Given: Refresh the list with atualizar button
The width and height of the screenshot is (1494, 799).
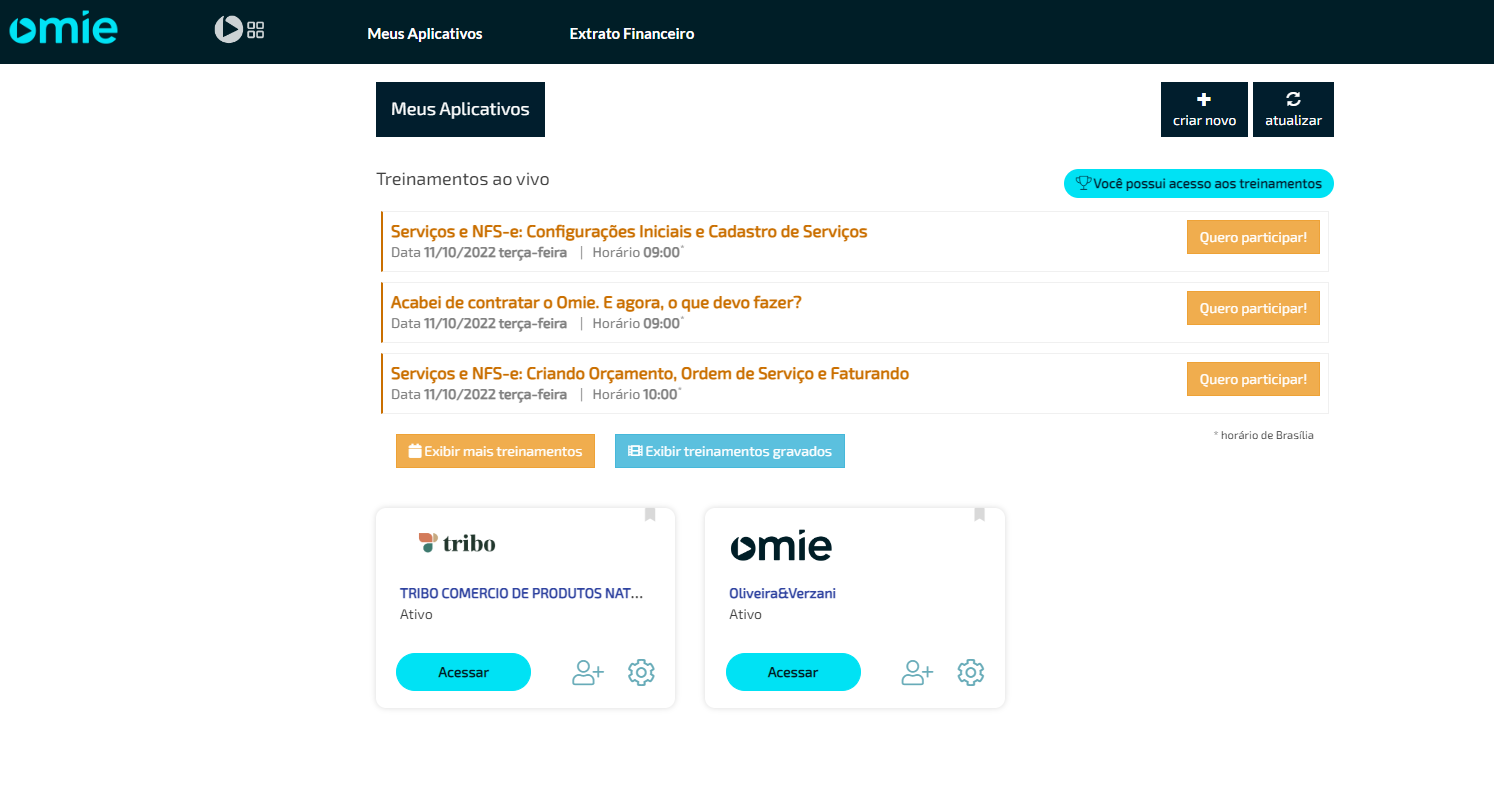Looking at the screenshot, I should point(1293,109).
